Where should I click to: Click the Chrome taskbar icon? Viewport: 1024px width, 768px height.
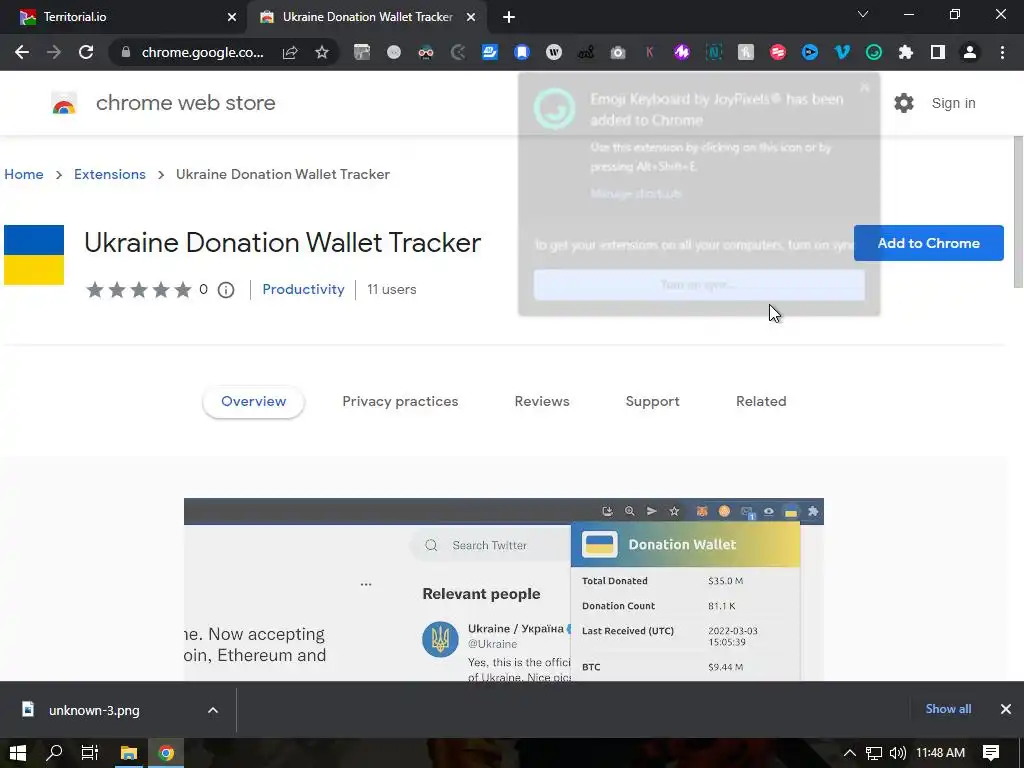[166, 753]
